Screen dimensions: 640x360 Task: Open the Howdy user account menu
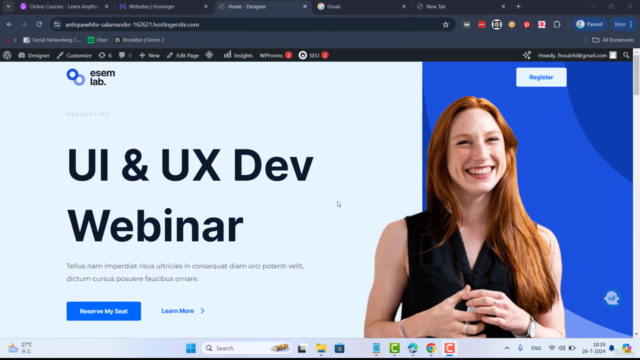(x=577, y=55)
